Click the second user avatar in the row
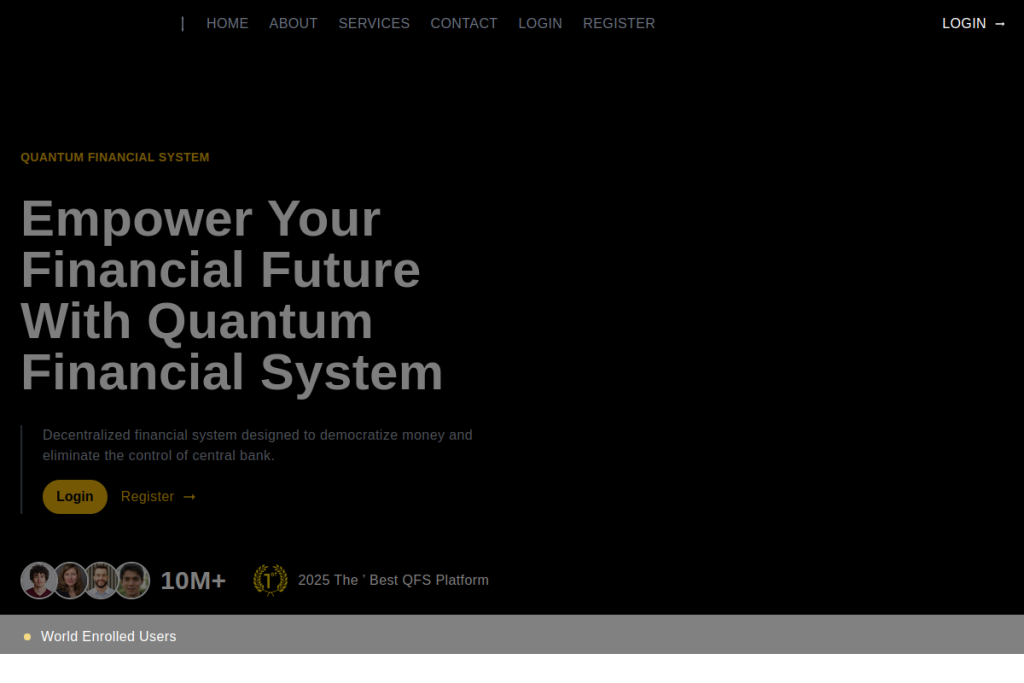The image size is (1024, 683). coord(70,580)
